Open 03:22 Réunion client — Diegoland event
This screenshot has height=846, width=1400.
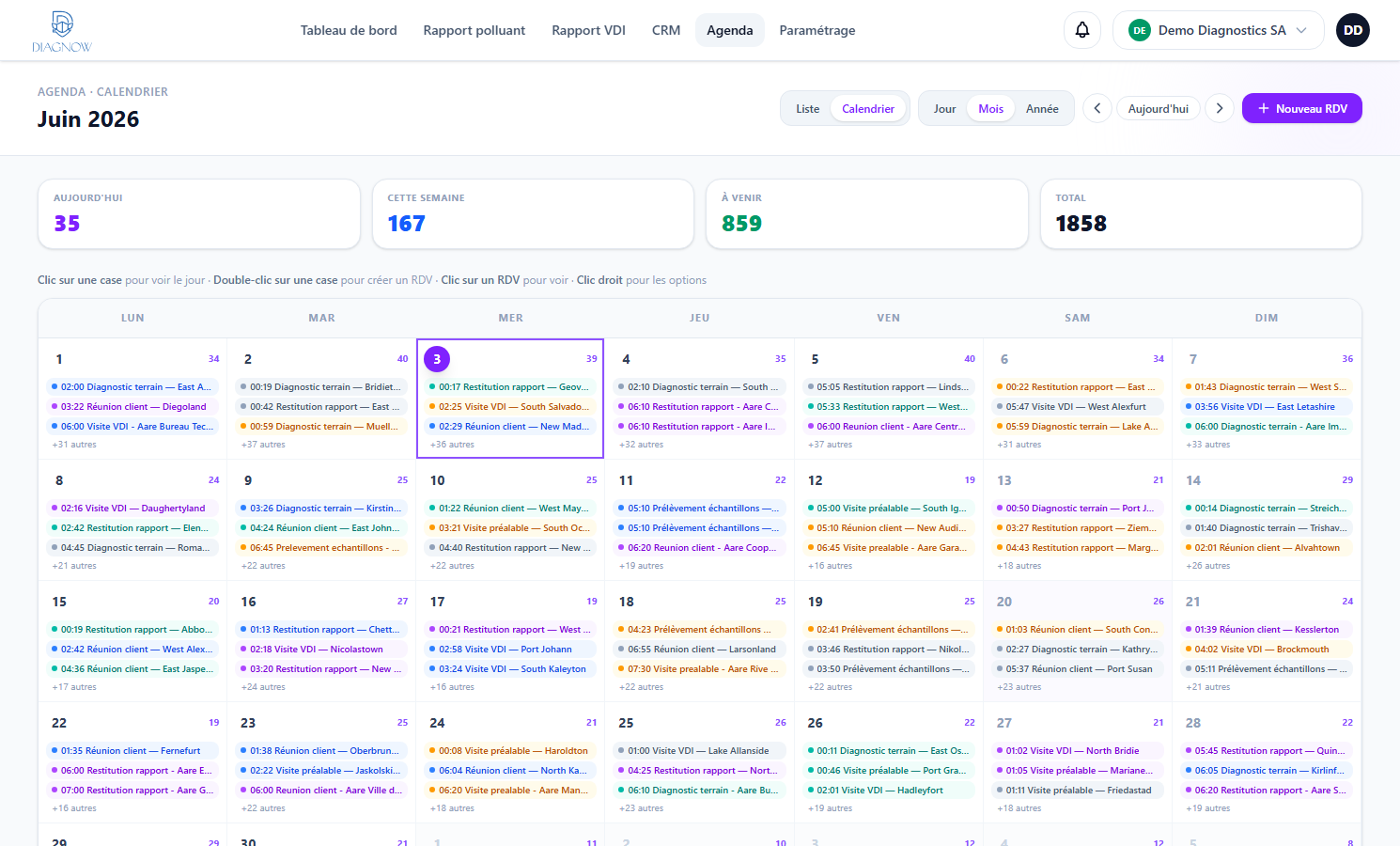click(132, 406)
